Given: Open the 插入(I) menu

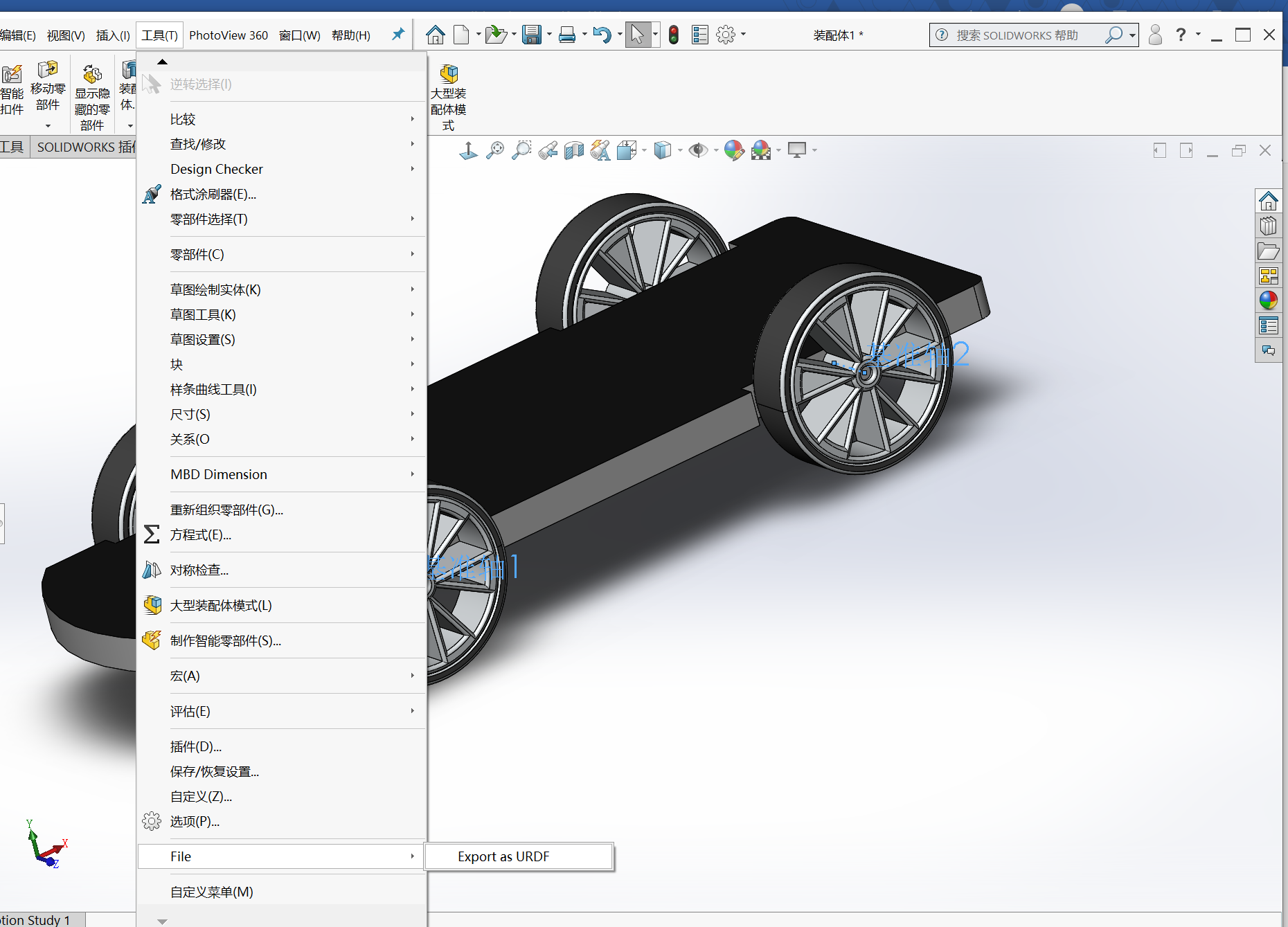Looking at the screenshot, I should (113, 35).
